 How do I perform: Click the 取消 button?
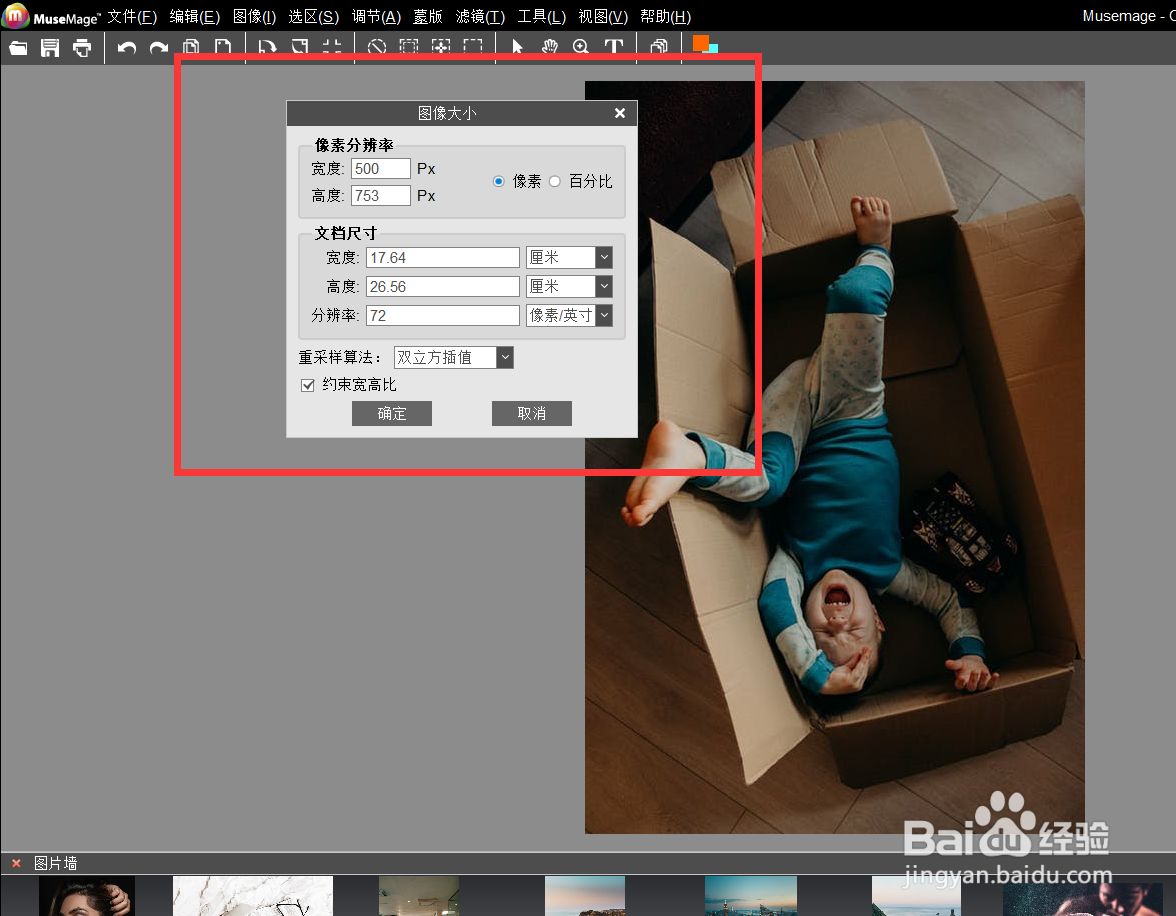click(532, 413)
